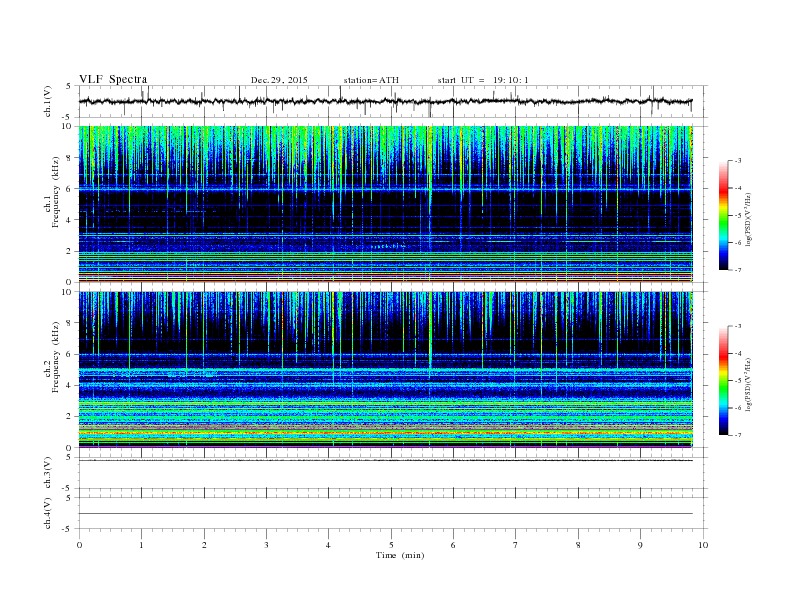Click the ch.1 frequency axis "8" tick label
Screen dimensions: 792x612
(x=69, y=158)
